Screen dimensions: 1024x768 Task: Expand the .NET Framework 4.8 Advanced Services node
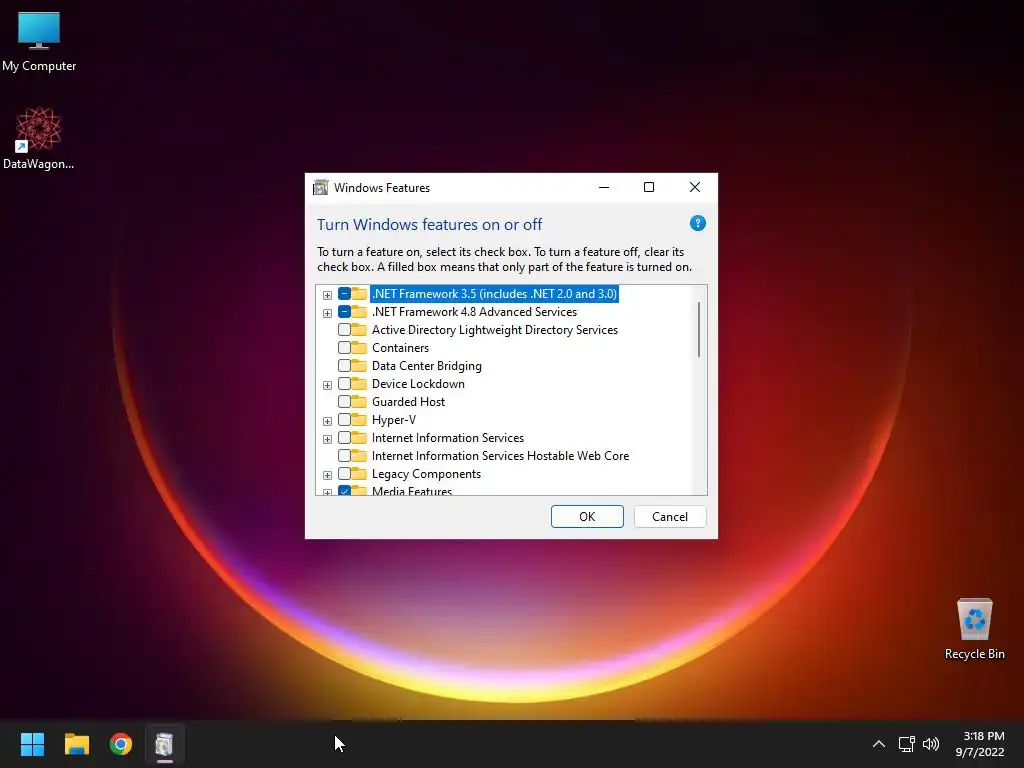[x=327, y=313]
